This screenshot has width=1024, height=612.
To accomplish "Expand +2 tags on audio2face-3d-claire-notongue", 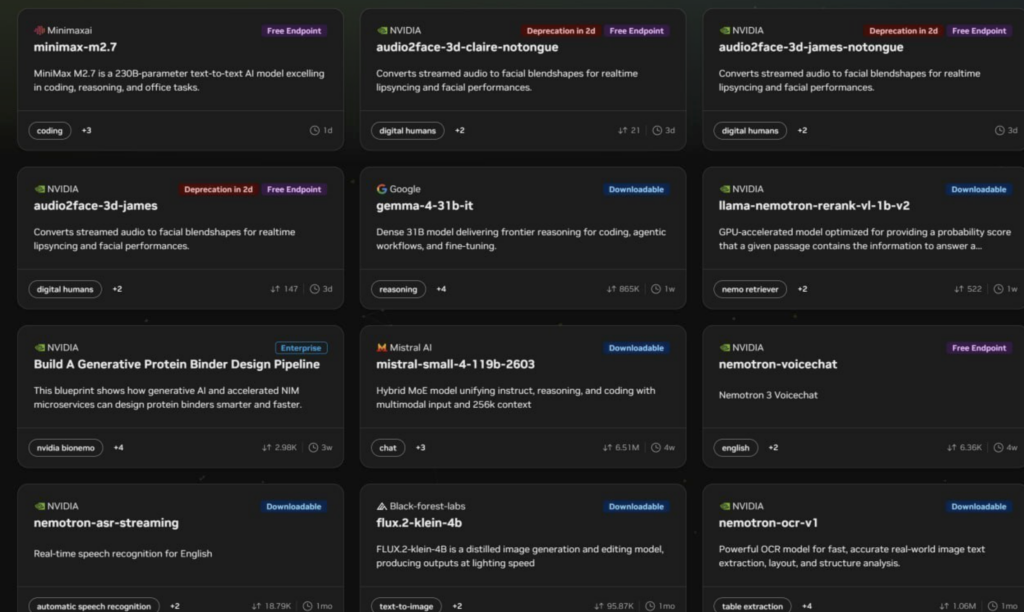I will tap(460, 131).
